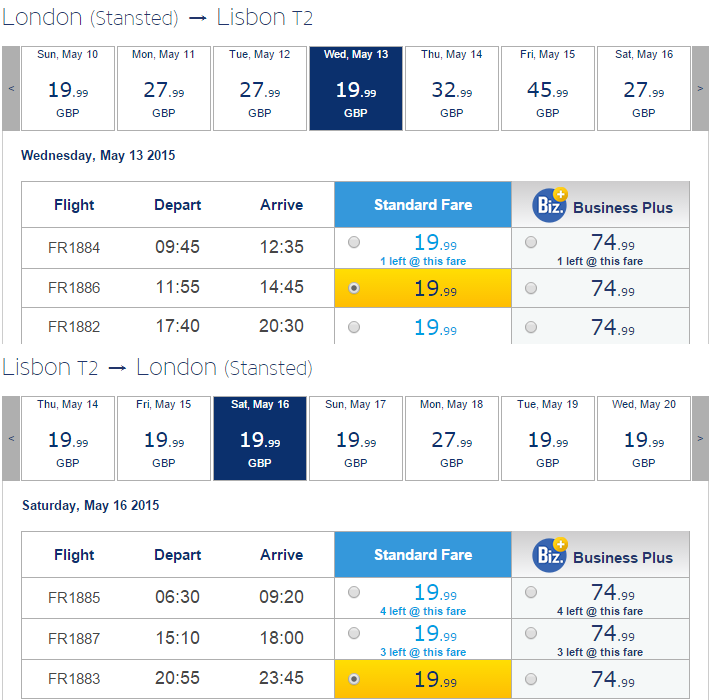Viewport: 714px width, 700px height.
Task: Switch outbound date to Fri, May 15
Action: pyautogui.click(x=548, y=88)
